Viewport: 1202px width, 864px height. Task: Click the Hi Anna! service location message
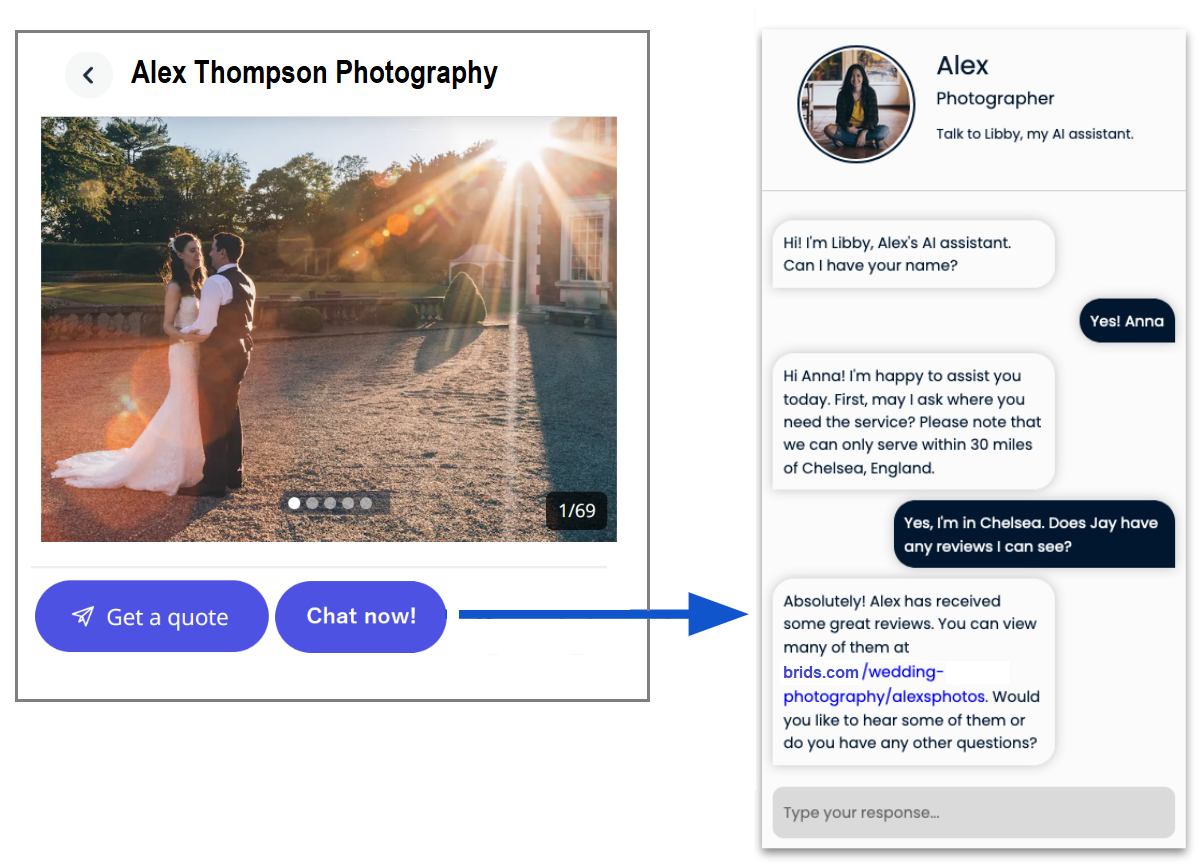[x=914, y=421]
